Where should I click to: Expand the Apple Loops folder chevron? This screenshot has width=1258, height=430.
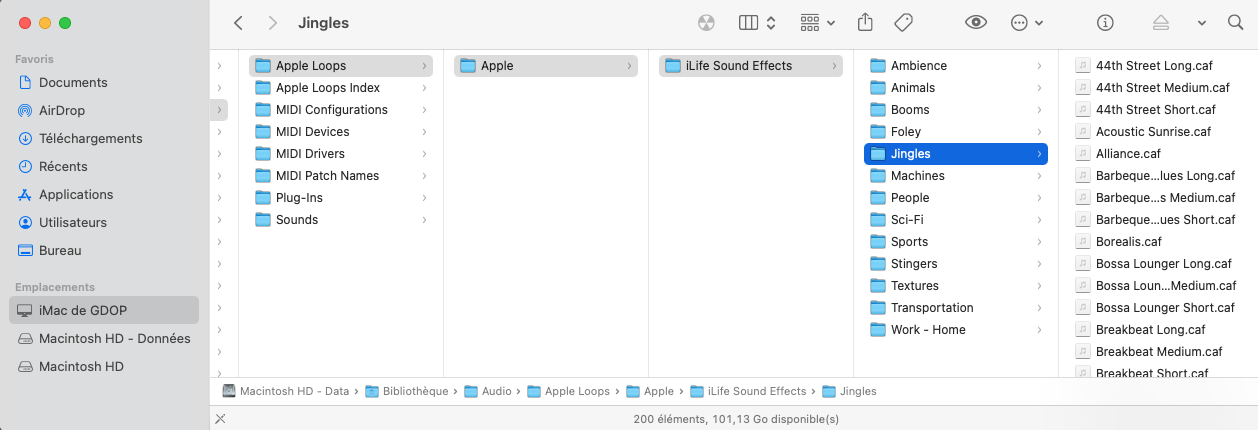425,66
